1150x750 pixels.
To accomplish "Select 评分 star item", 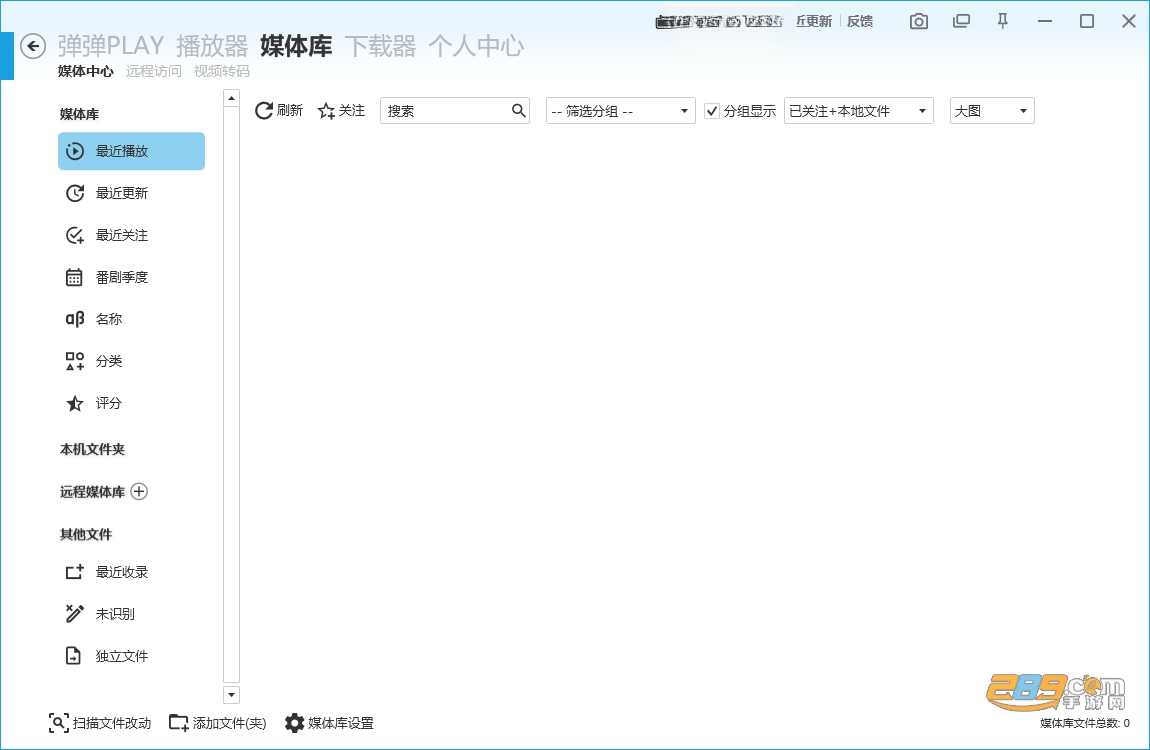I will coord(131,403).
